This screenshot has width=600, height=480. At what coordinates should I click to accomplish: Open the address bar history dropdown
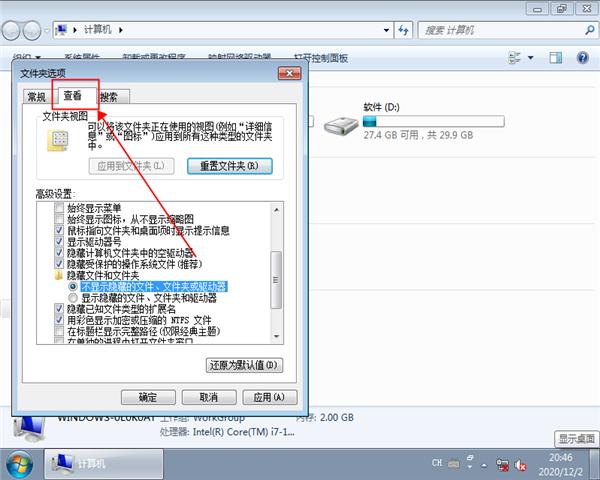coord(386,30)
